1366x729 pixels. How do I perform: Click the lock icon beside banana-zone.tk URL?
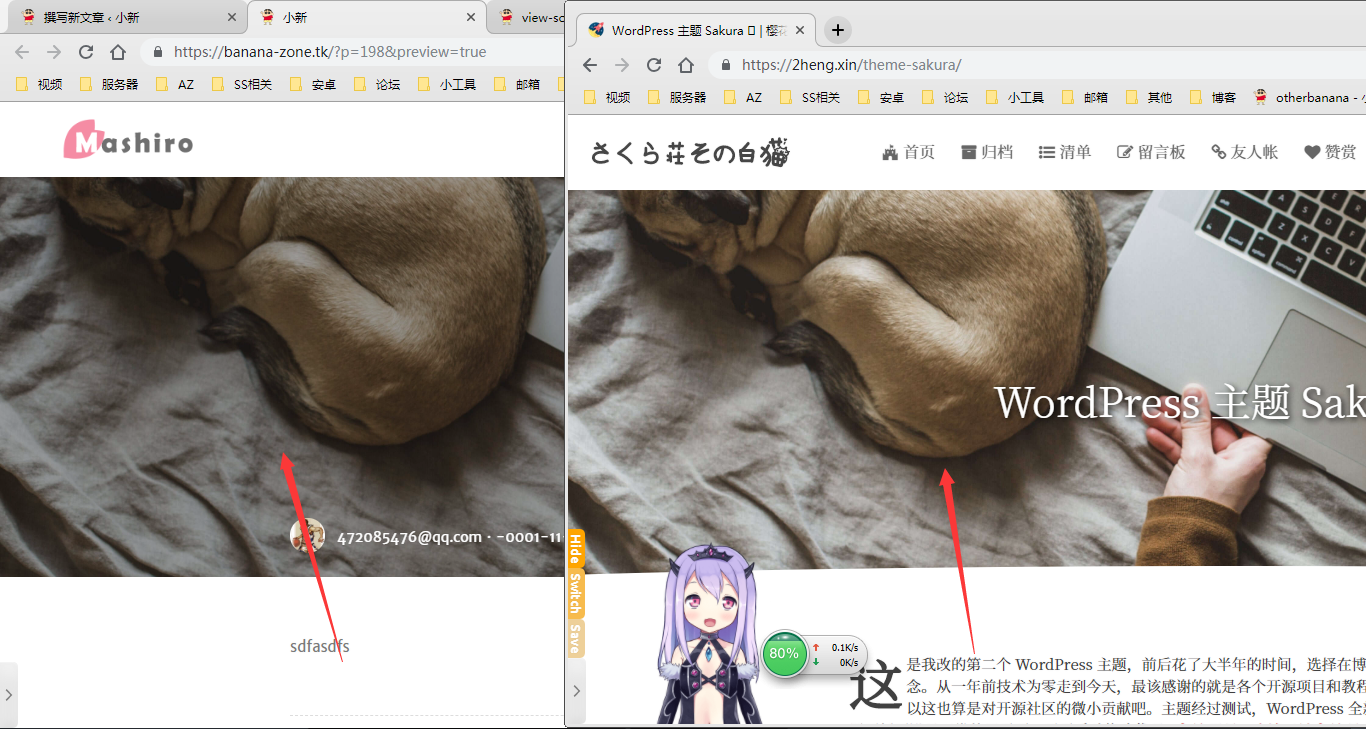click(157, 52)
